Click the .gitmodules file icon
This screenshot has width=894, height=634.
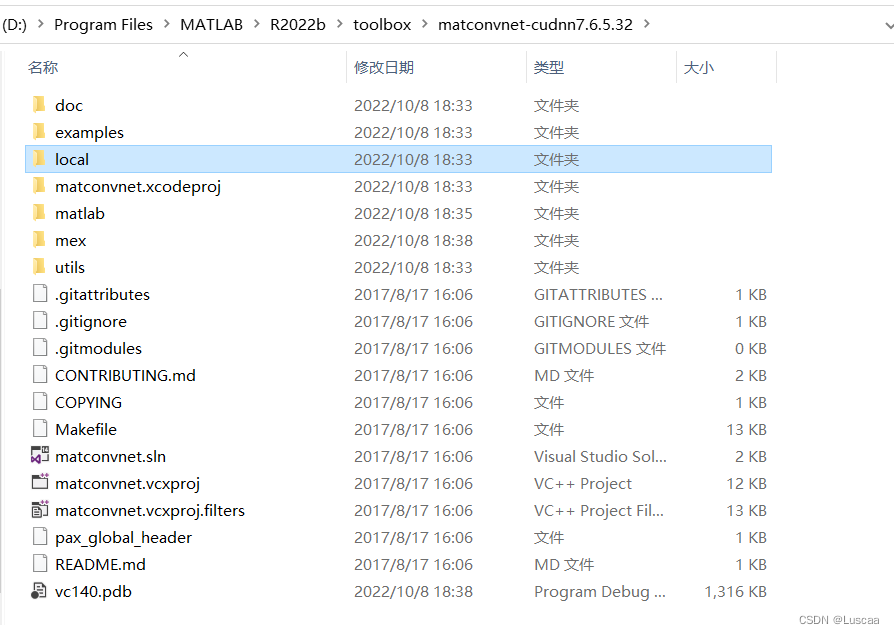[x=40, y=348]
